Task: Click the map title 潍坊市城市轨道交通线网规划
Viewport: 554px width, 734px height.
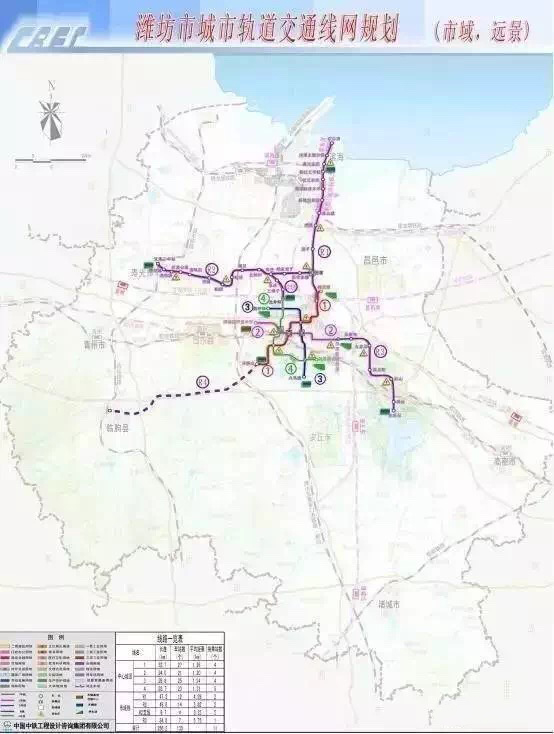Action: pos(268,30)
